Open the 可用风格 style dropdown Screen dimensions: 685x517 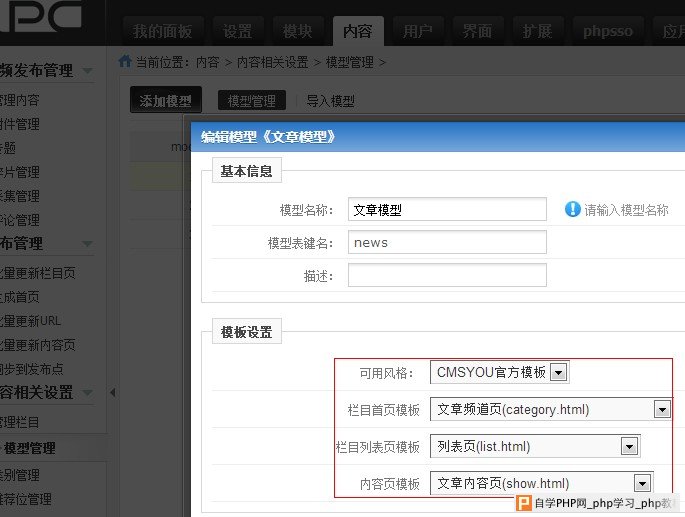pyautogui.click(x=499, y=372)
